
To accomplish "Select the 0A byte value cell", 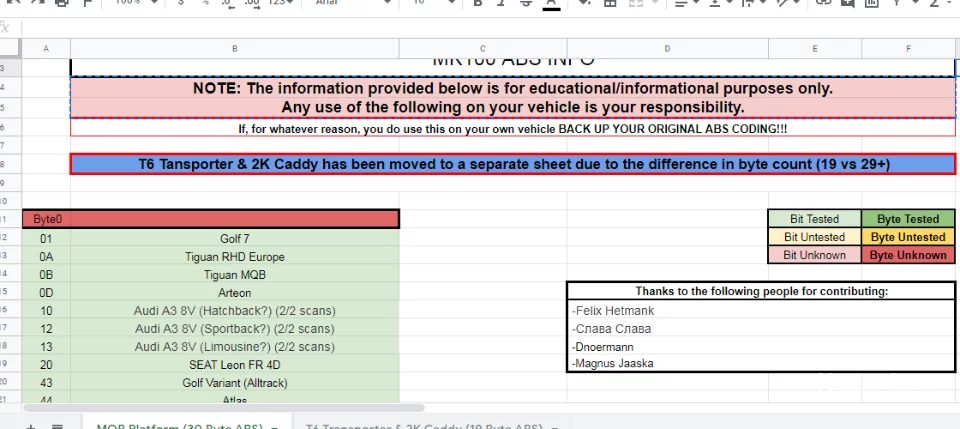I will (47, 257).
